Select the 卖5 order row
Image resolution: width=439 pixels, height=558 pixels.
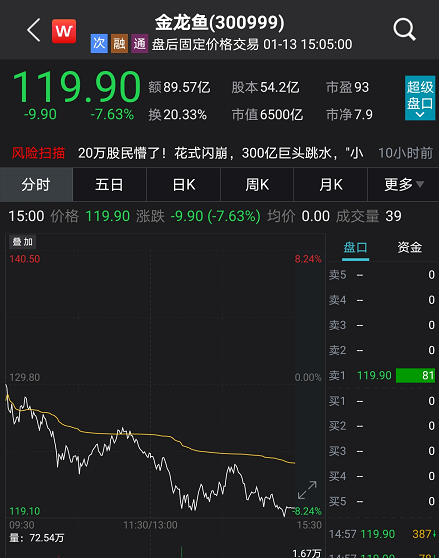[x=382, y=275]
